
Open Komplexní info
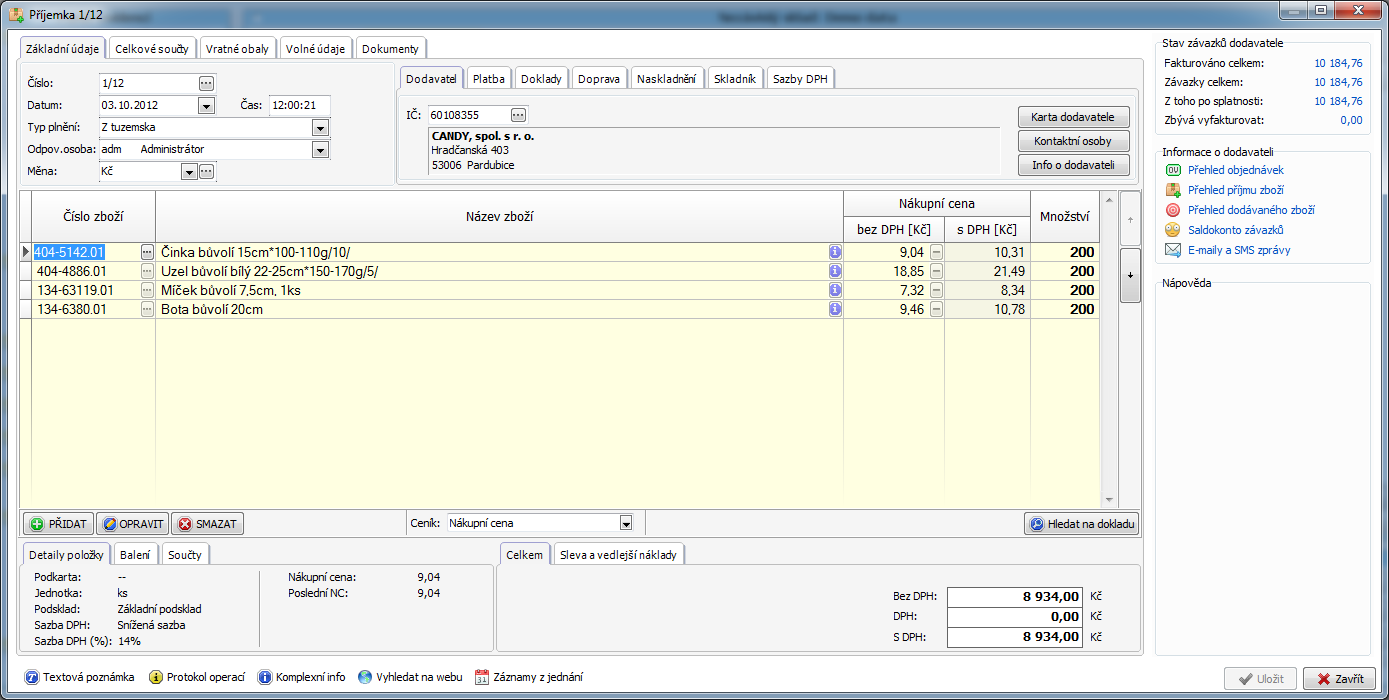click(301, 677)
